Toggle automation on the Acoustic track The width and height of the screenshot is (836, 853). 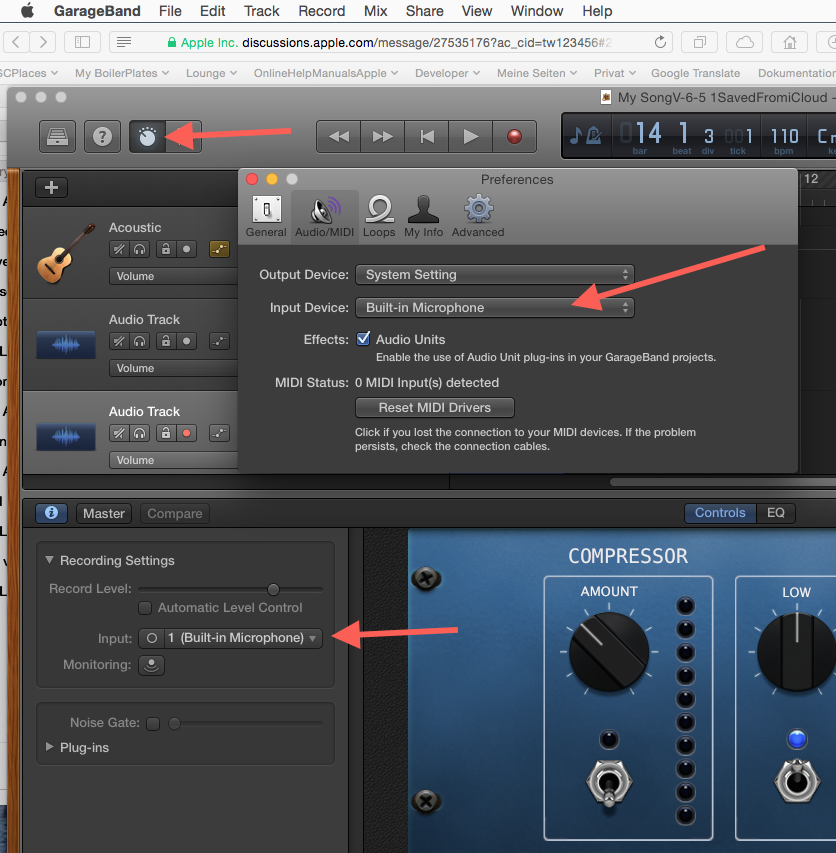pos(220,249)
